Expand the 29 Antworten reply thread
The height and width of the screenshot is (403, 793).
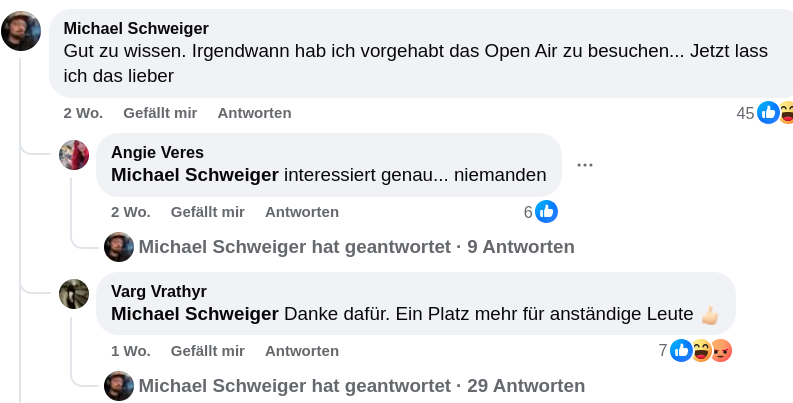pos(361,386)
